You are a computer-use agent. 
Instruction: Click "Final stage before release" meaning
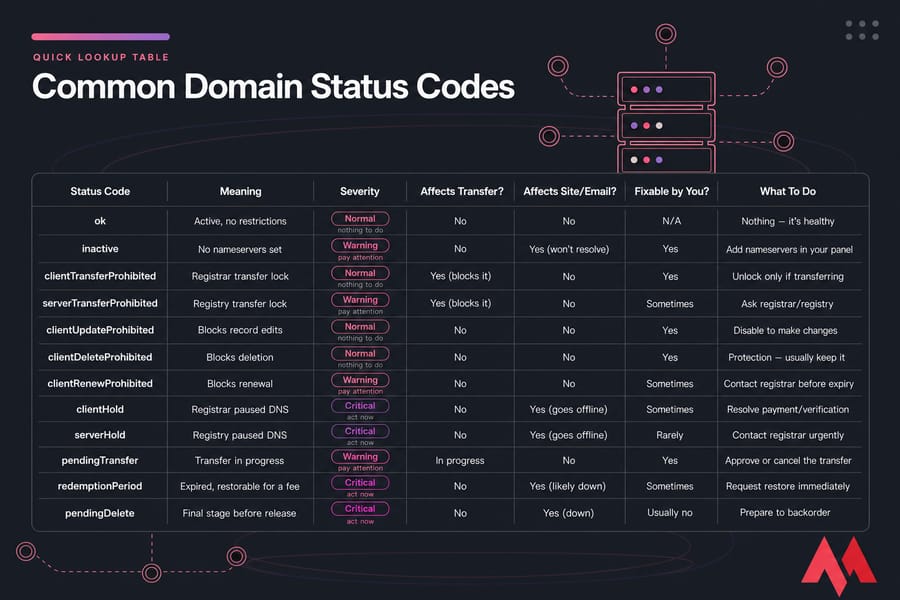click(x=239, y=513)
